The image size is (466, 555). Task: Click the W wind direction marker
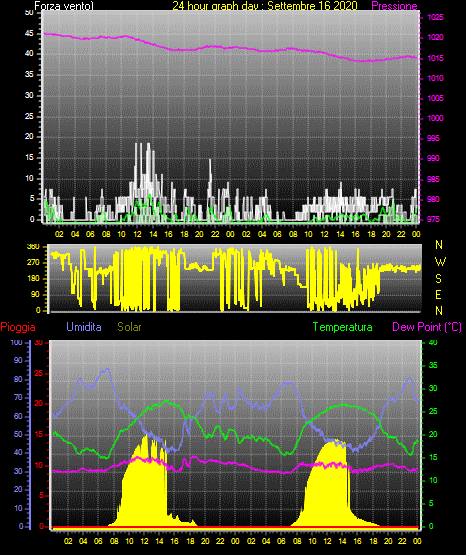[x=440, y=262]
